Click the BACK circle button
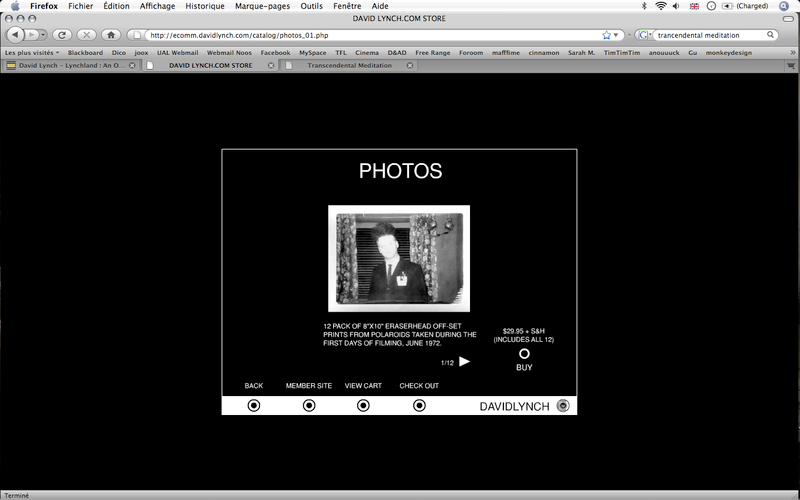This screenshot has width=800, height=500. (254, 406)
